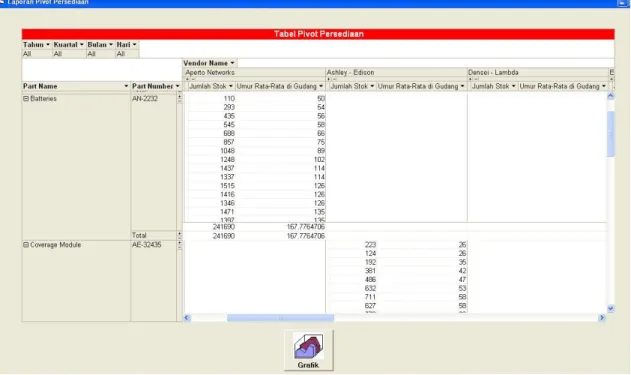Click the horizontal scrollbar left arrow
The height and width of the screenshot is (375, 631).
(x=187, y=318)
